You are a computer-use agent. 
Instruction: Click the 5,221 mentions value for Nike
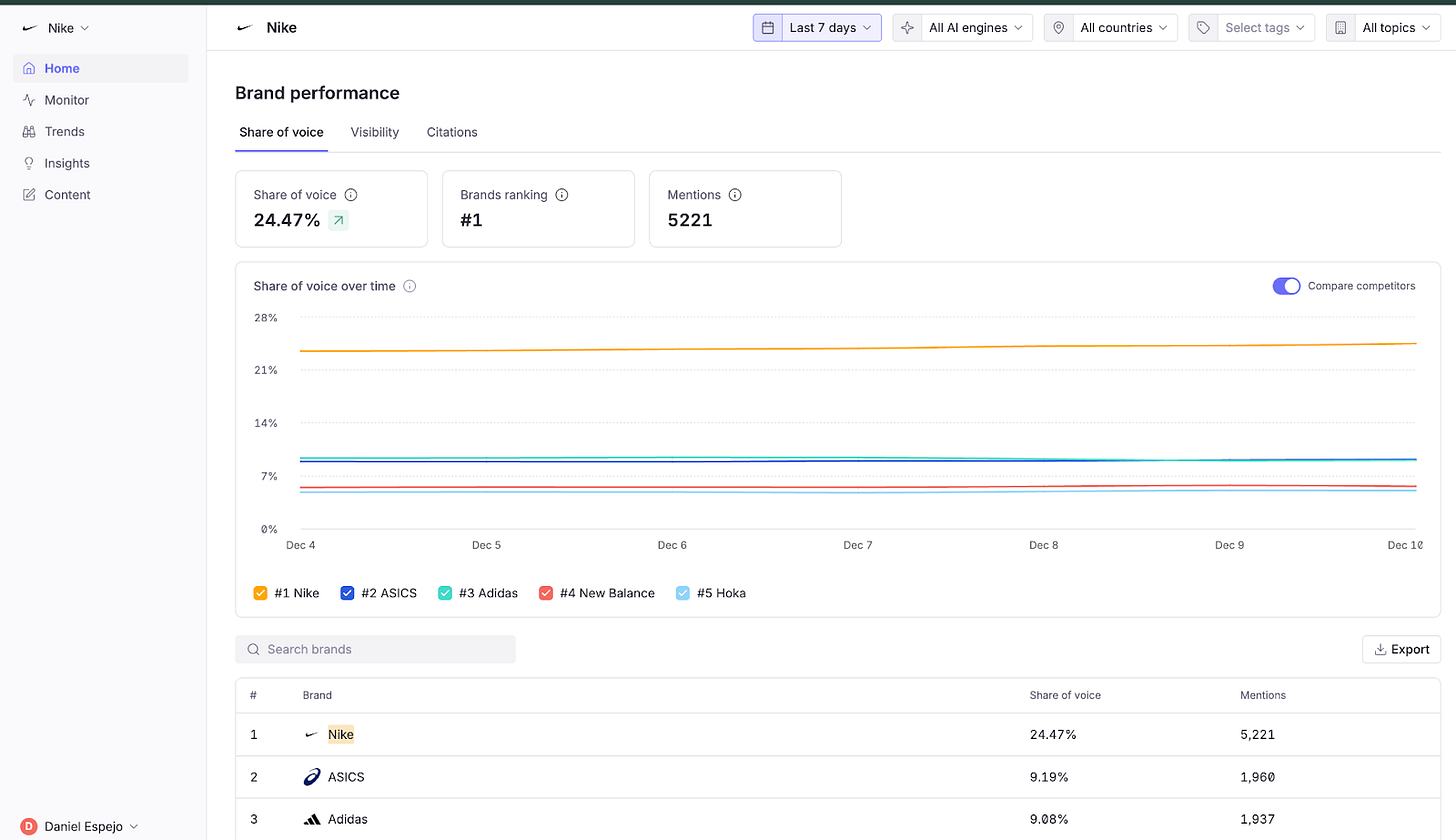(x=1257, y=734)
